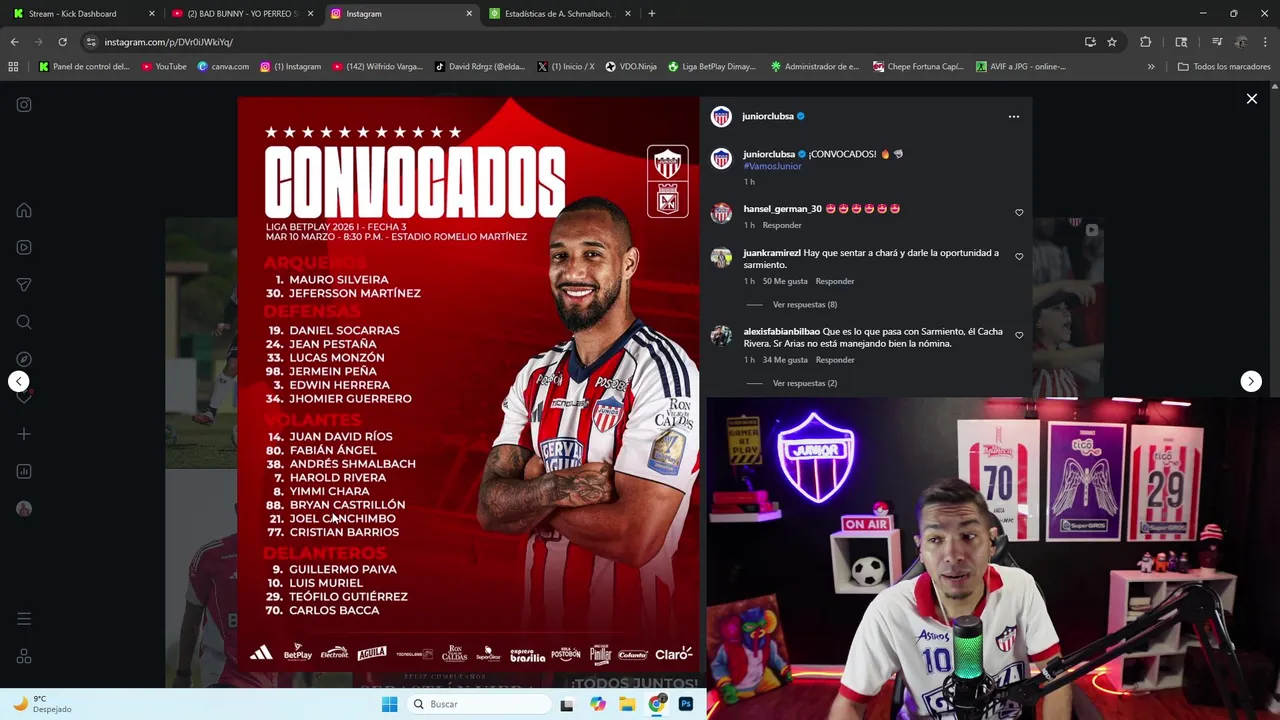Image resolution: width=1280 pixels, height=720 pixels.
Task: Open Reels from the Instagram sidebar
Action: pos(24,247)
